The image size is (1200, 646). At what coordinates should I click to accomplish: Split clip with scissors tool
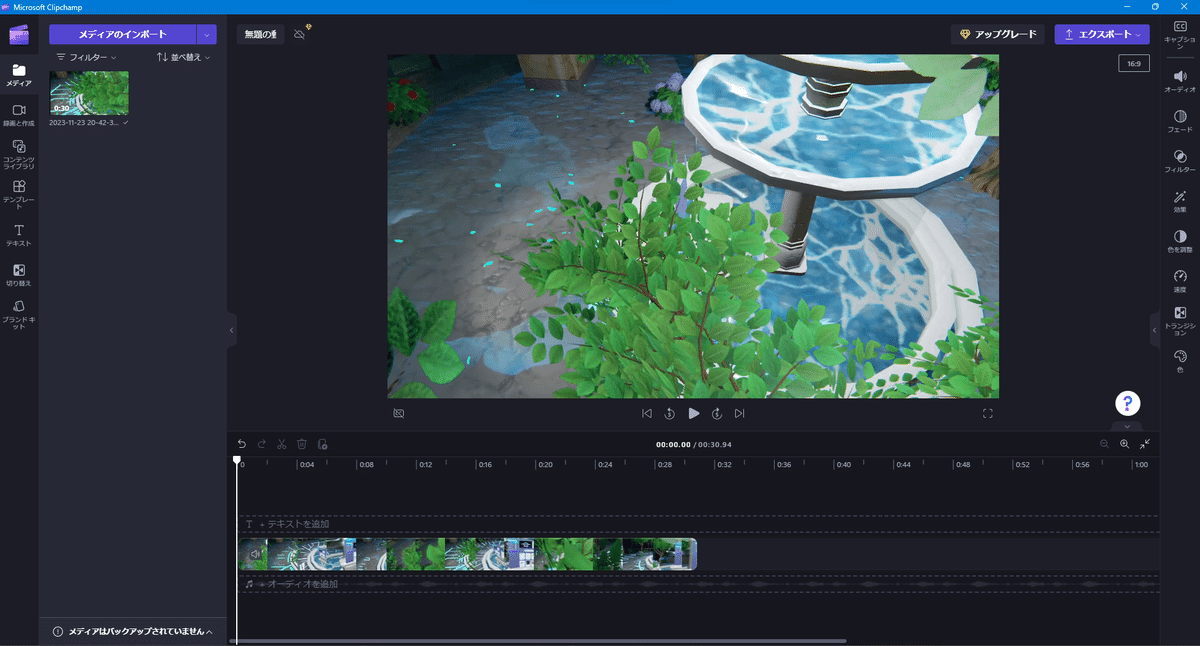[x=282, y=444]
